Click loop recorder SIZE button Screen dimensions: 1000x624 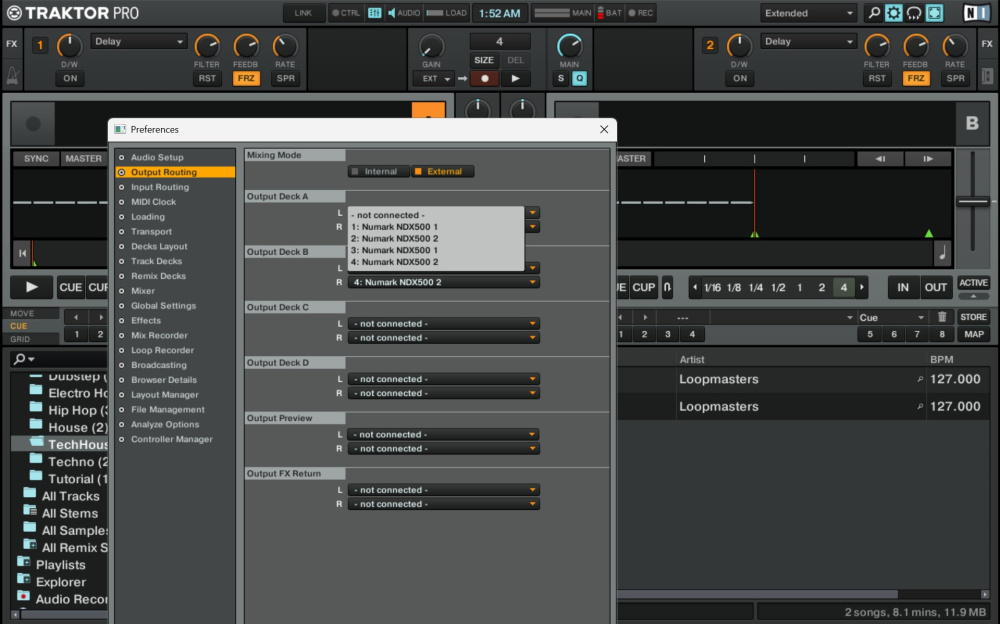coord(483,60)
